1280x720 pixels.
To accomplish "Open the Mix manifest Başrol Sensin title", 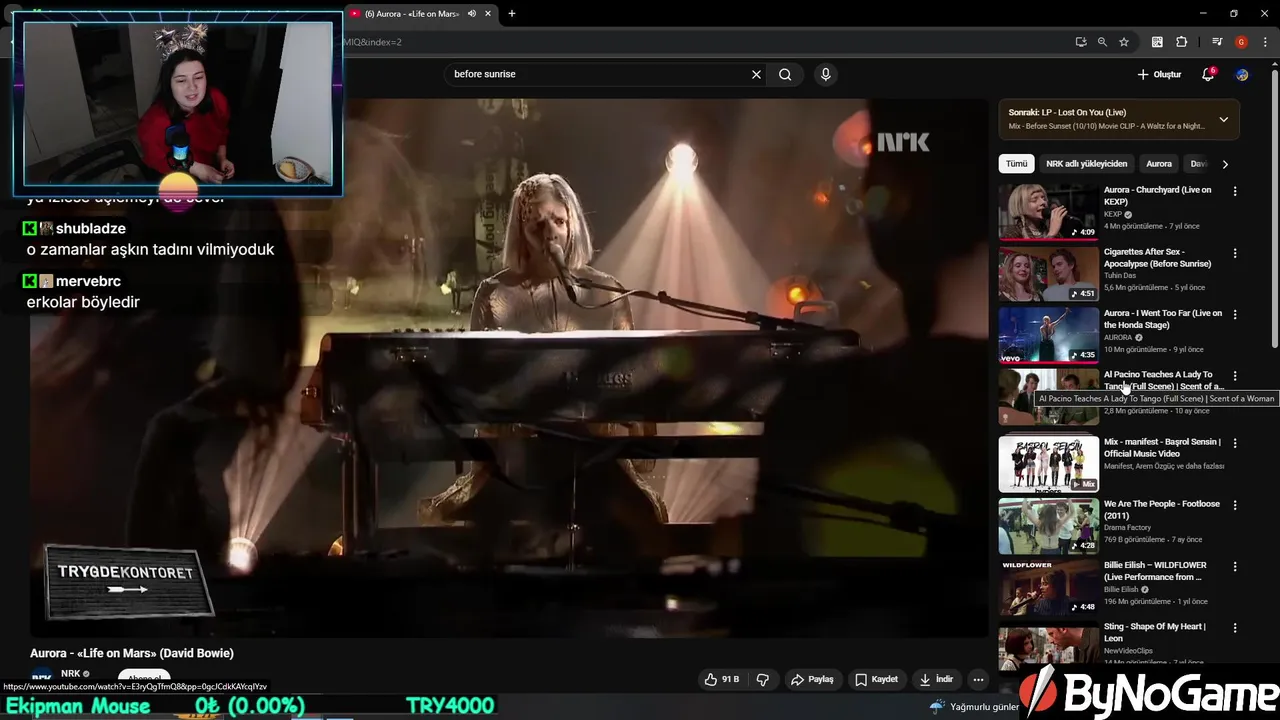I will click(x=1162, y=448).
